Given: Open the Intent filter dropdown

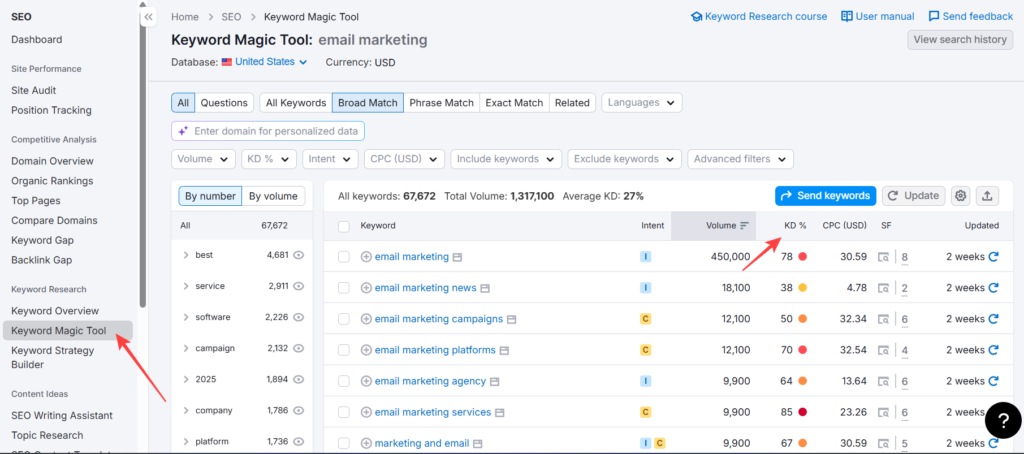Looking at the screenshot, I should tap(330, 159).
